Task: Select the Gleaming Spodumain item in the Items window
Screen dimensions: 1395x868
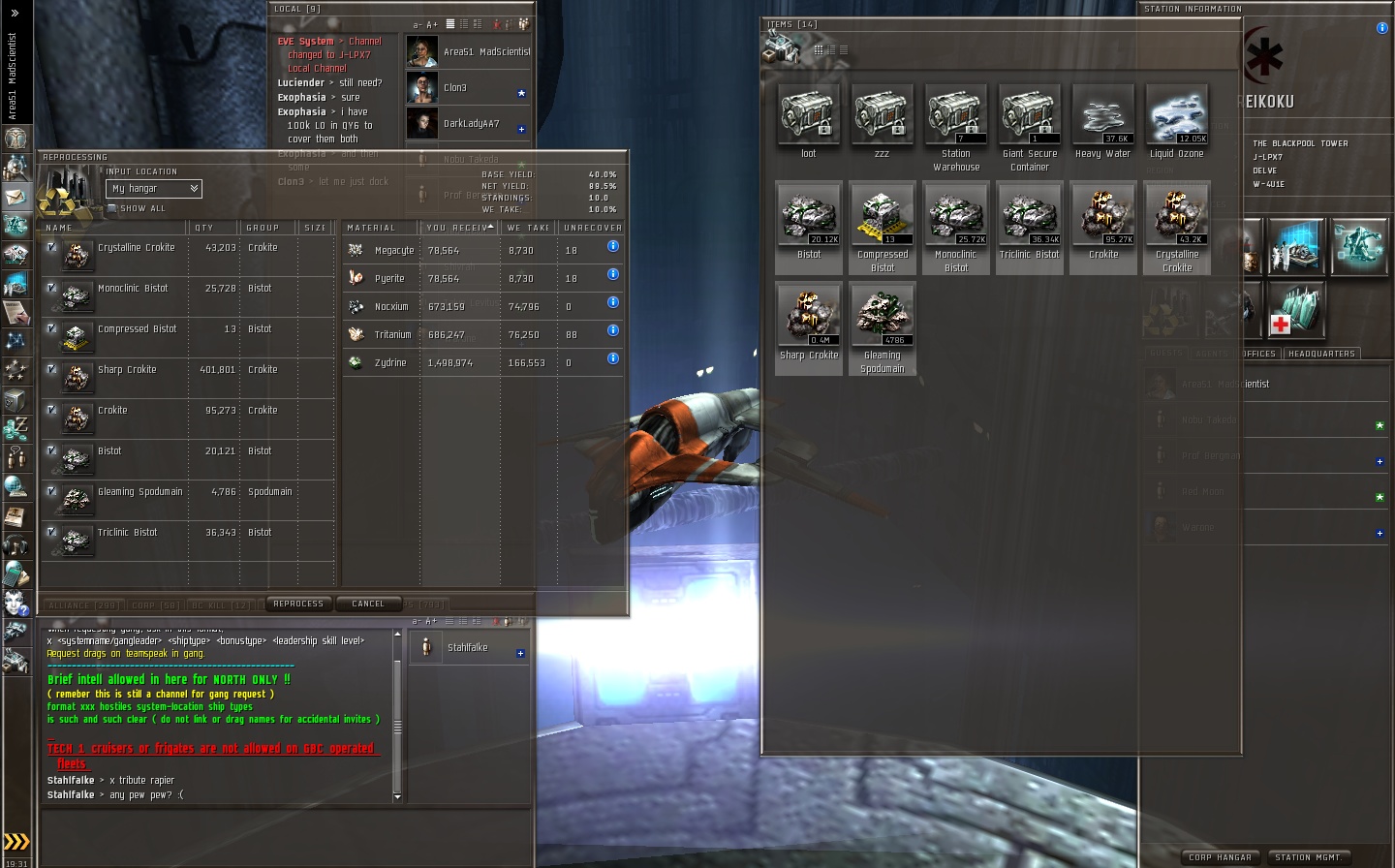Action: pos(883,328)
